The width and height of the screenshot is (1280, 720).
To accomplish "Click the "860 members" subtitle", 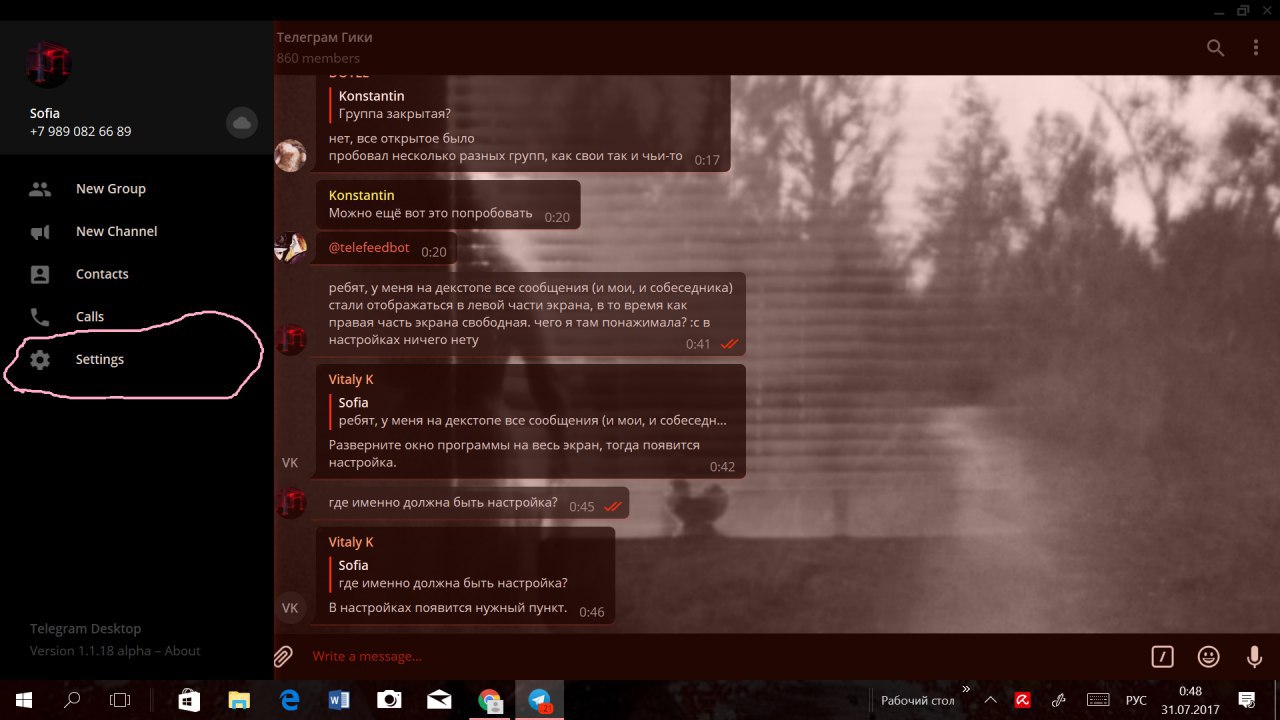I will click(x=318, y=58).
